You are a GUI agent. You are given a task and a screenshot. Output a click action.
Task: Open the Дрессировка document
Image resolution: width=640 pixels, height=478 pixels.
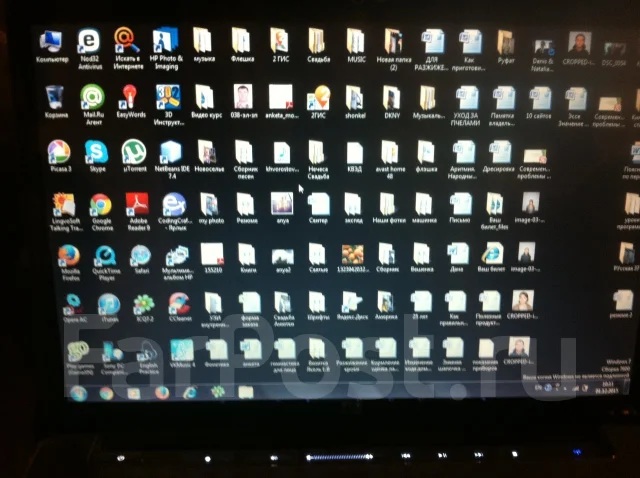(498, 156)
